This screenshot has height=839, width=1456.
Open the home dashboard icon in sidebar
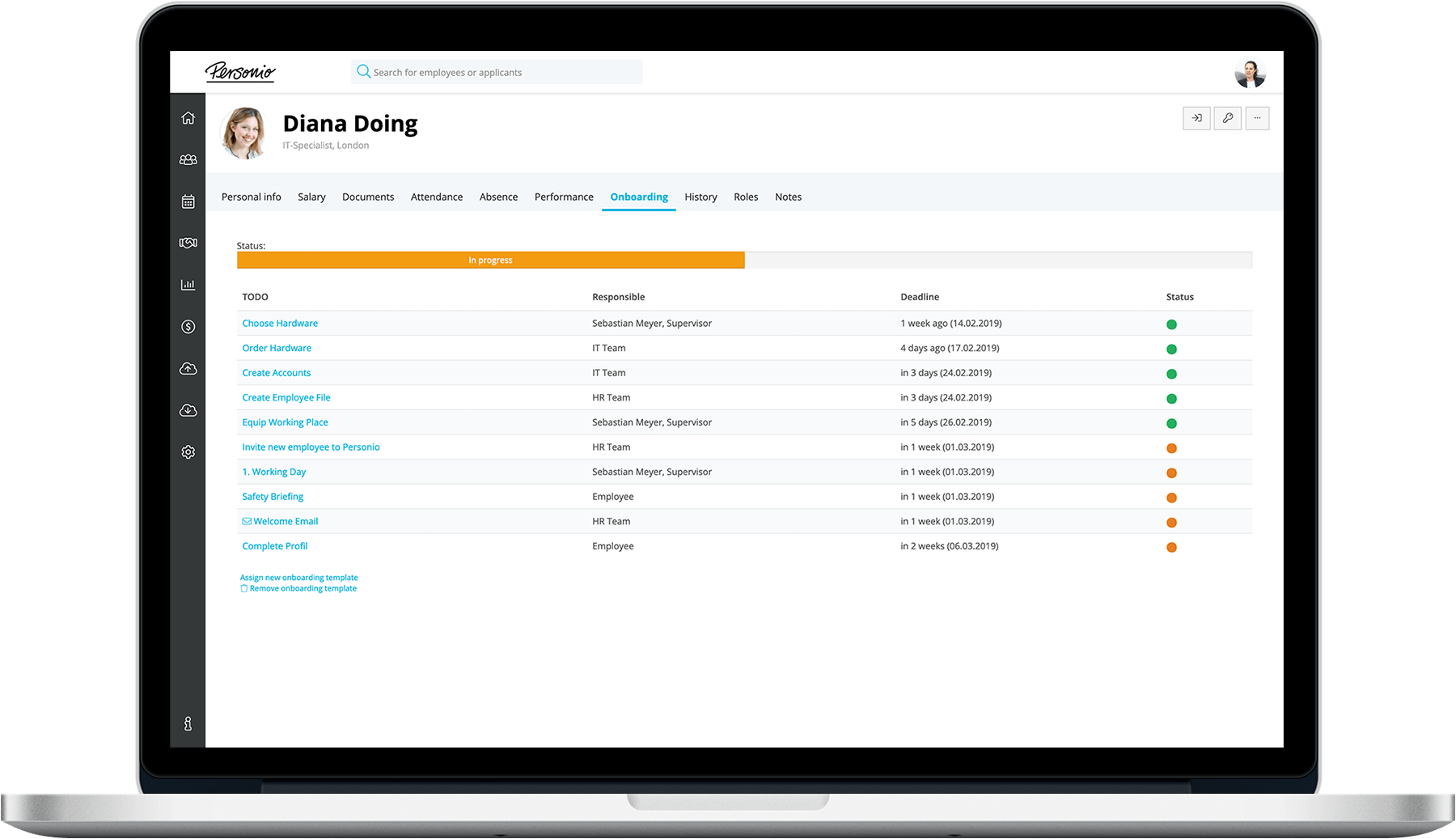(x=188, y=118)
